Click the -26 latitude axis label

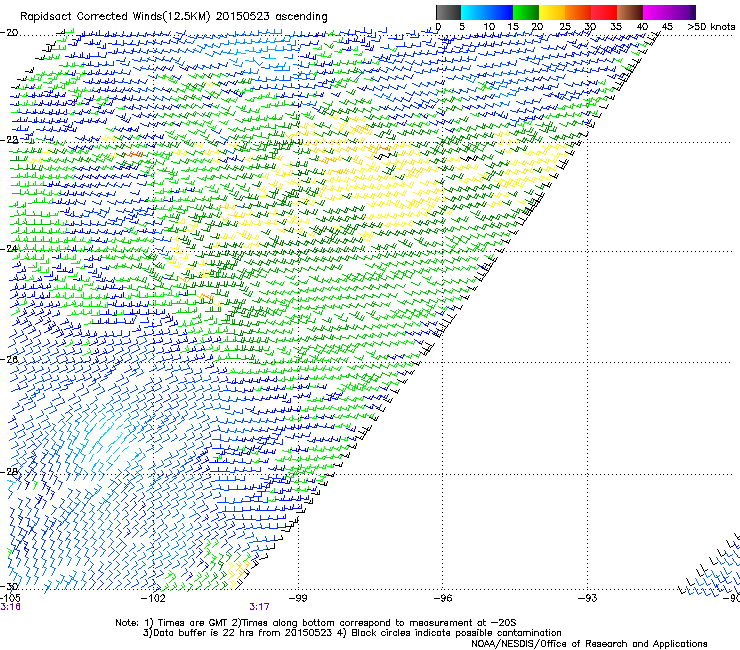pyautogui.click(x=9, y=360)
